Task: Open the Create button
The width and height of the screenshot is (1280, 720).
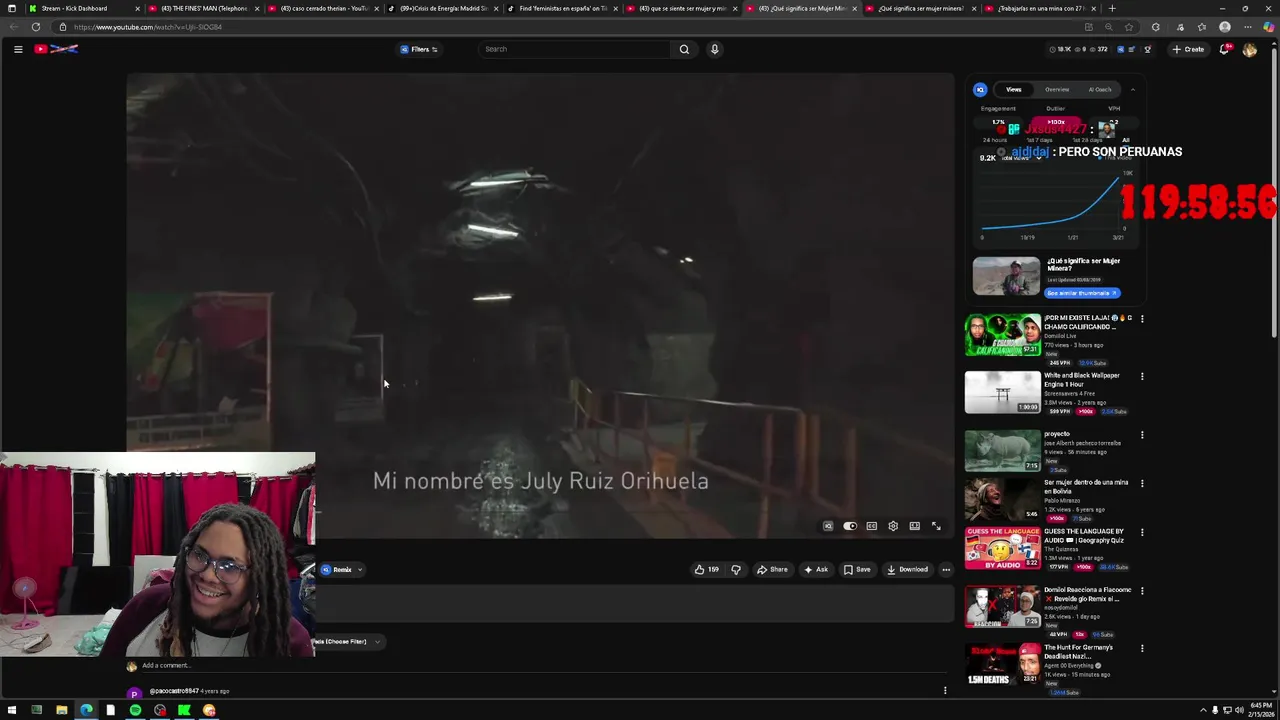Action: pos(1189,49)
